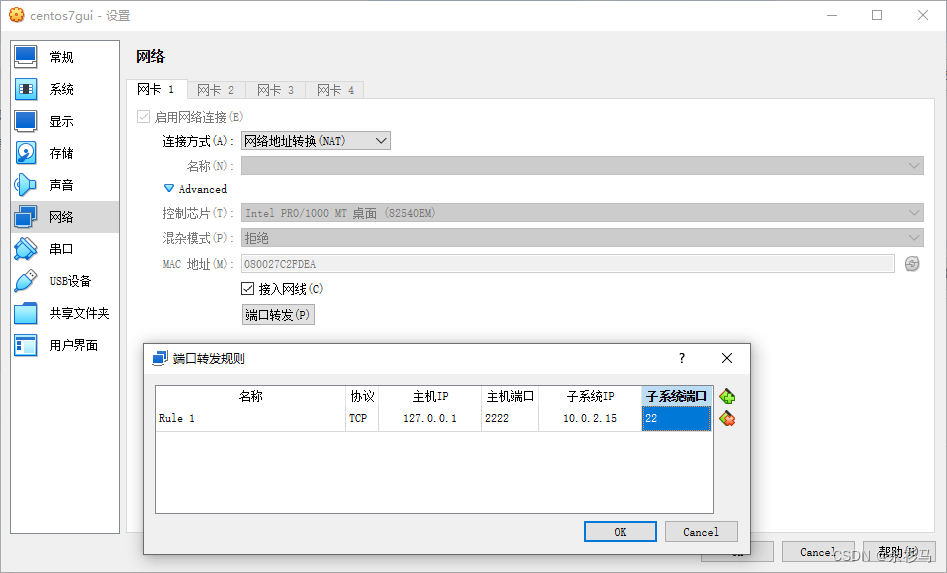
Task: Select the 存储 (Storage) settings category
Action: point(61,153)
